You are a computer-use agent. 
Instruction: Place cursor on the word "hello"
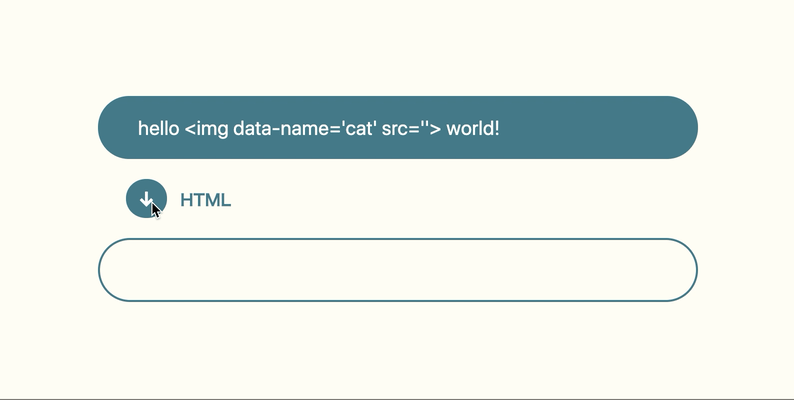pyautogui.click(x=159, y=128)
